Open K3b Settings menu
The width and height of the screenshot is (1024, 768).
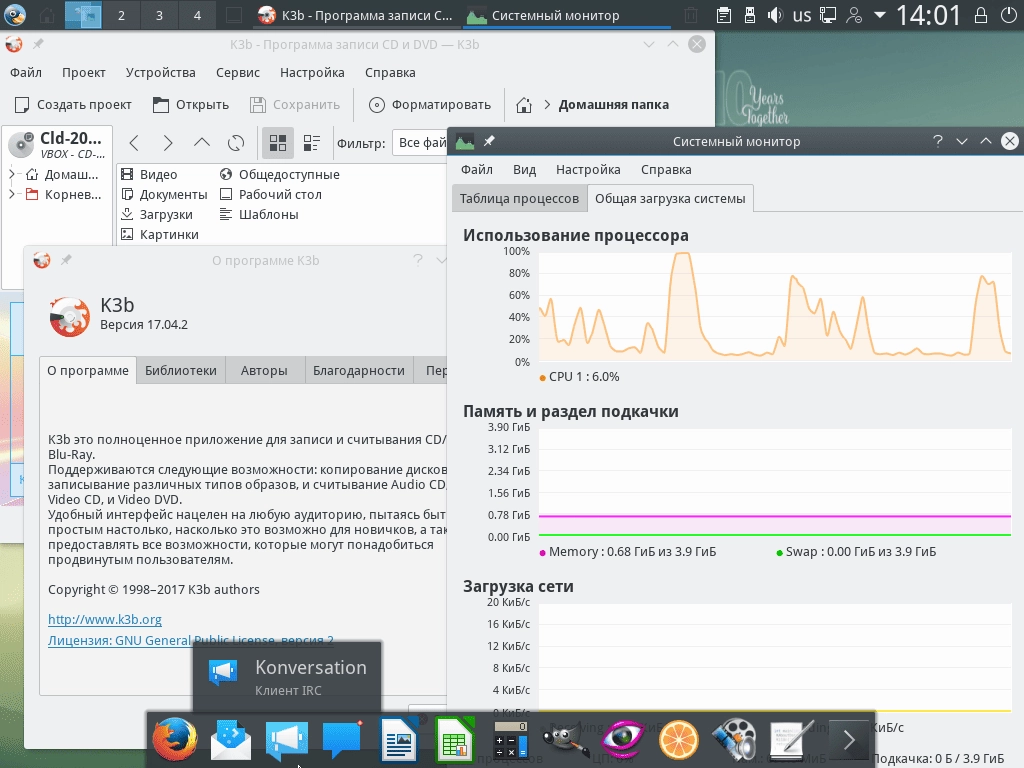312,72
